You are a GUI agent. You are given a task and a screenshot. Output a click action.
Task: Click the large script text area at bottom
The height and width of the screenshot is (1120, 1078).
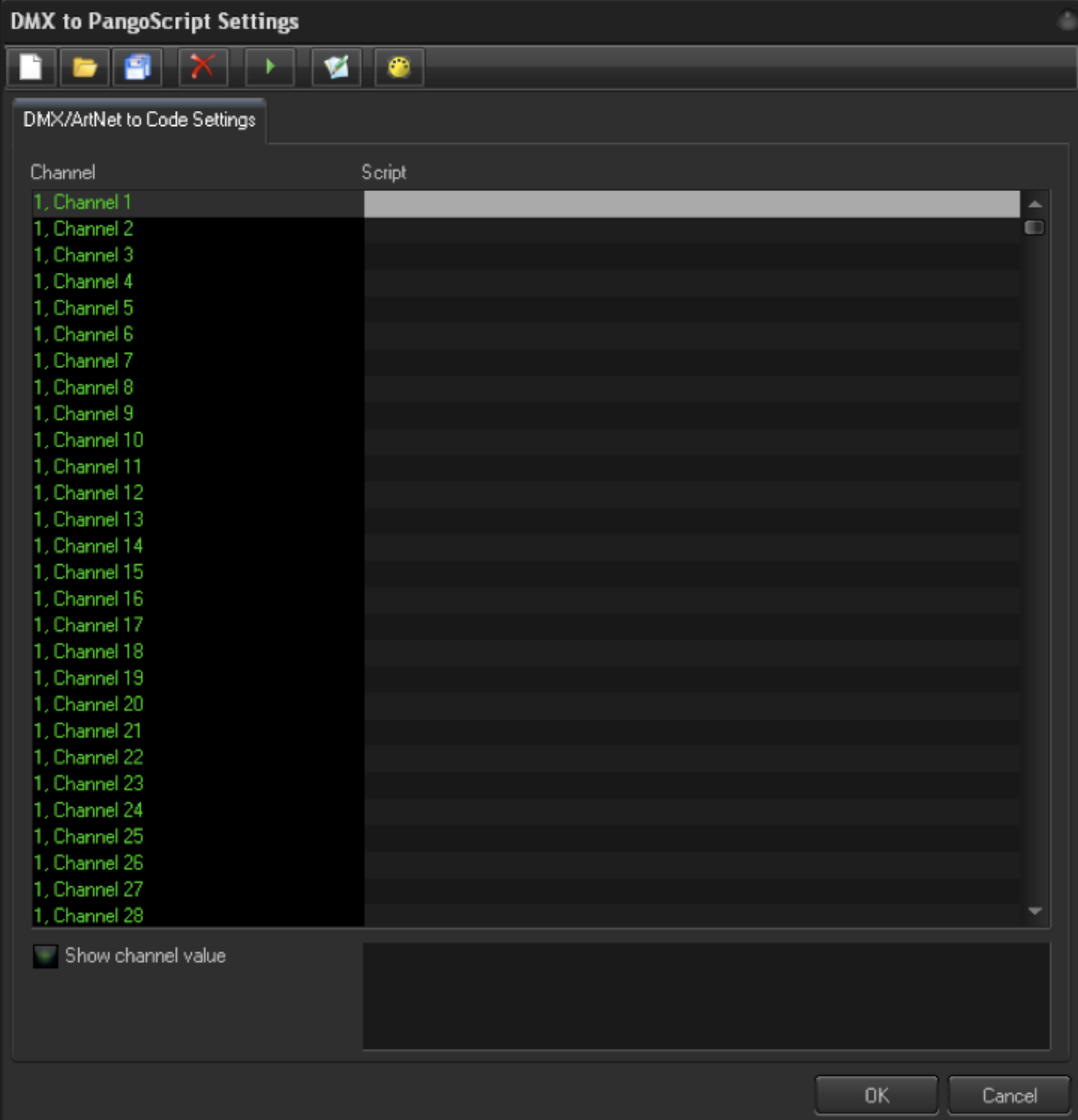coord(706,996)
